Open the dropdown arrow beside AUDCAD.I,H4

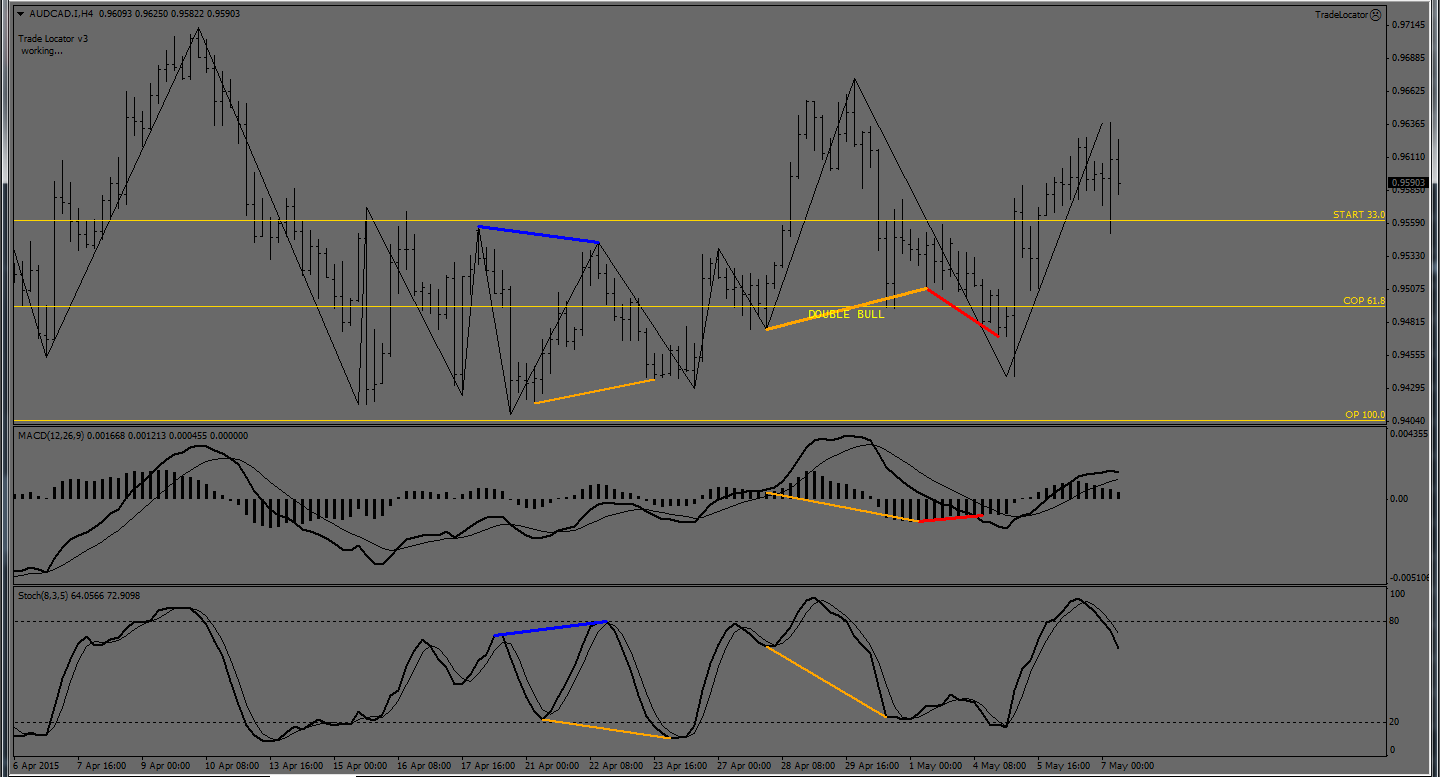21,14
